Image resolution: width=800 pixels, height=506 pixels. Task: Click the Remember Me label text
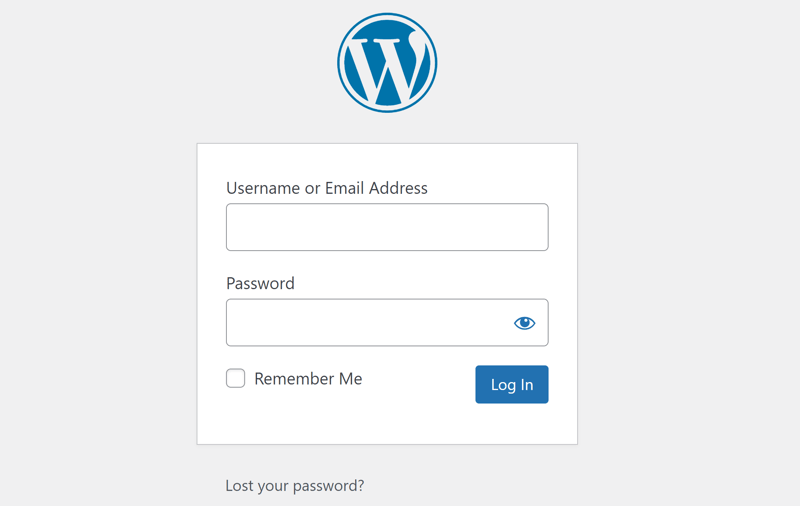(308, 378)
